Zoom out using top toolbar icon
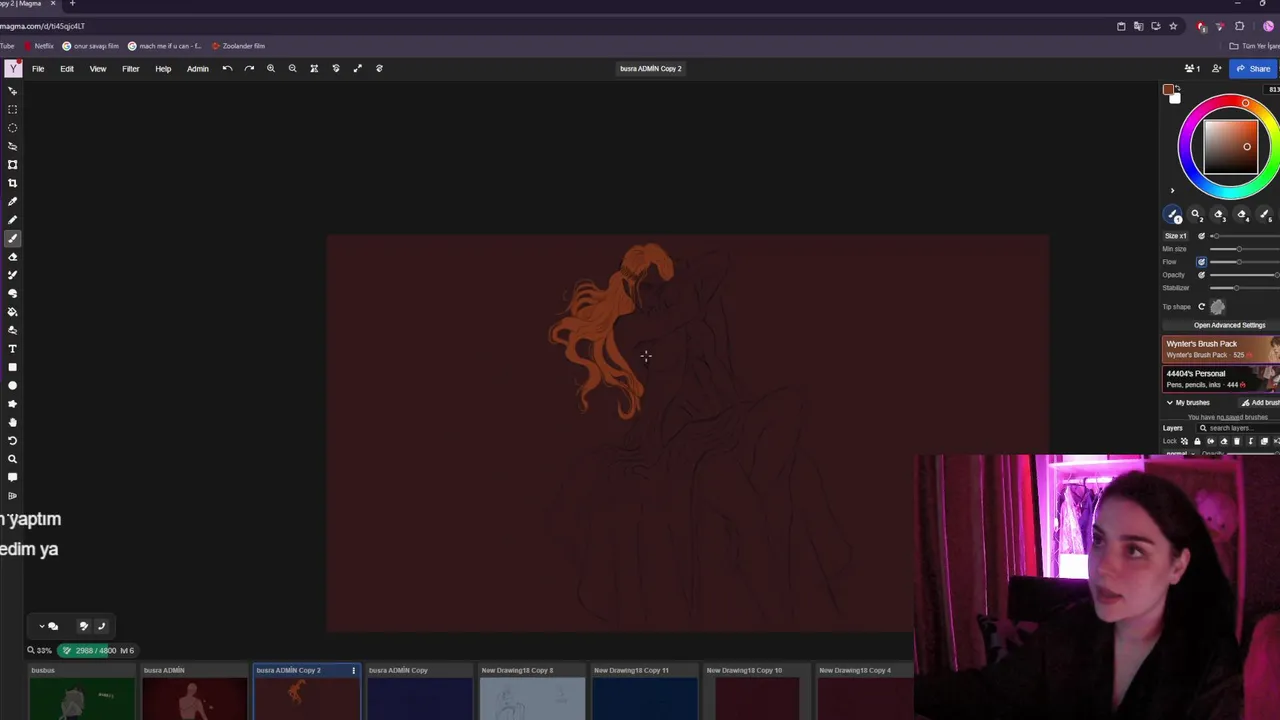This screenshot has height=720, width=1280. click(x=292, y=68)
